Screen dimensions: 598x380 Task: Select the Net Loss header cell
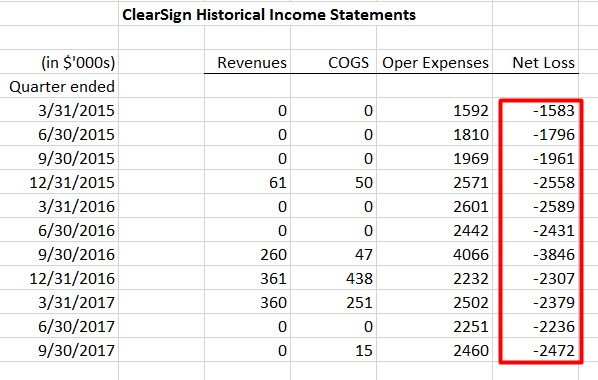click(x=535, y=62)
